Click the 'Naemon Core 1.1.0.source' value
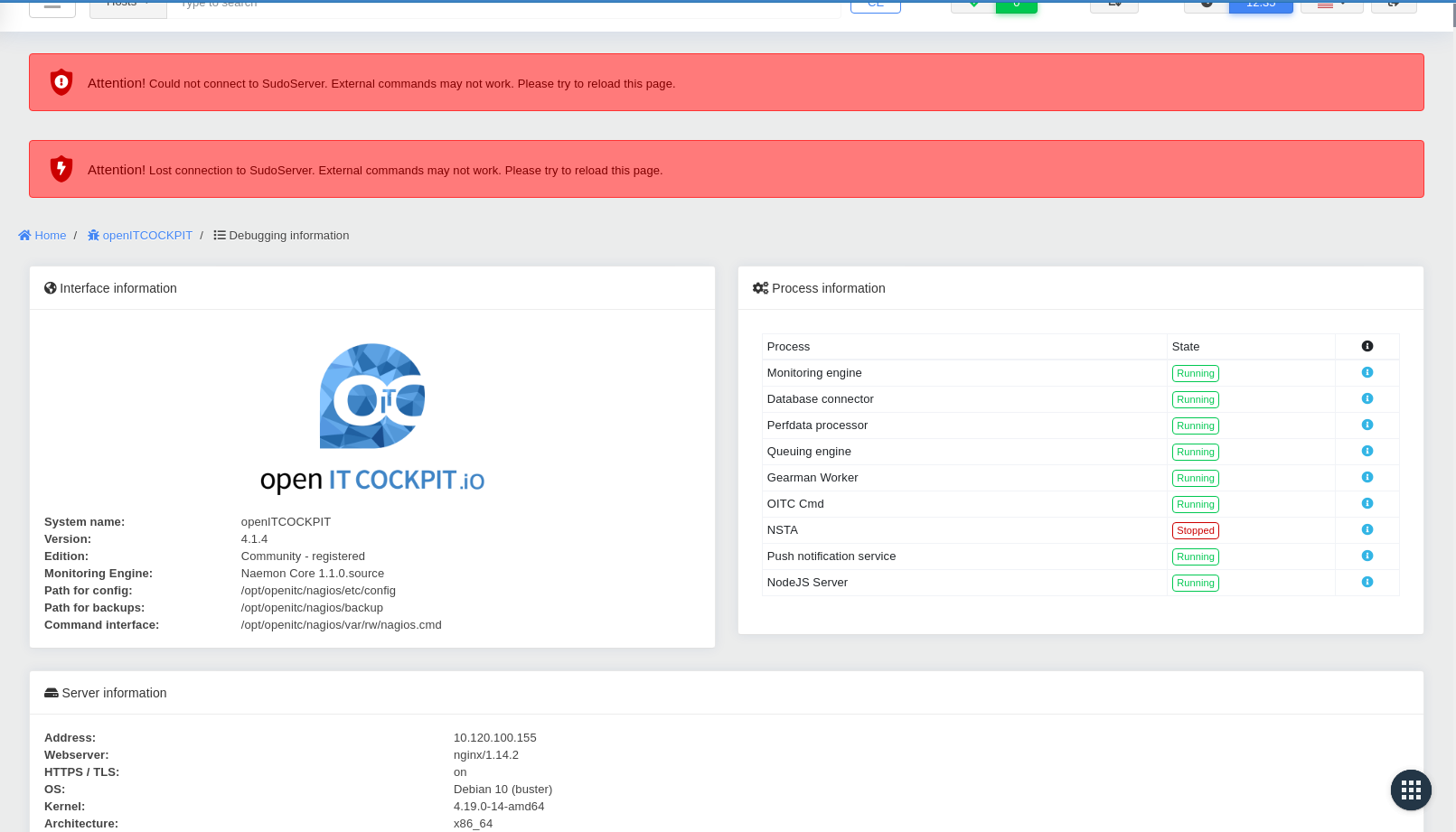The width and height of the screenshot is (1456, 832). [x=313, y=574]
